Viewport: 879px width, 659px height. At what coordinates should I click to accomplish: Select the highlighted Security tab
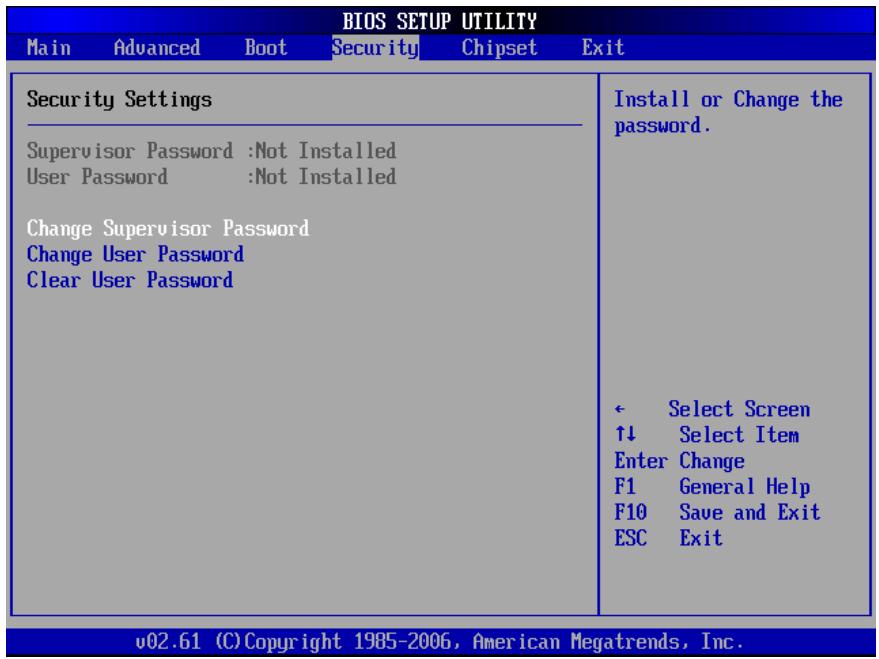click(375, 48)
